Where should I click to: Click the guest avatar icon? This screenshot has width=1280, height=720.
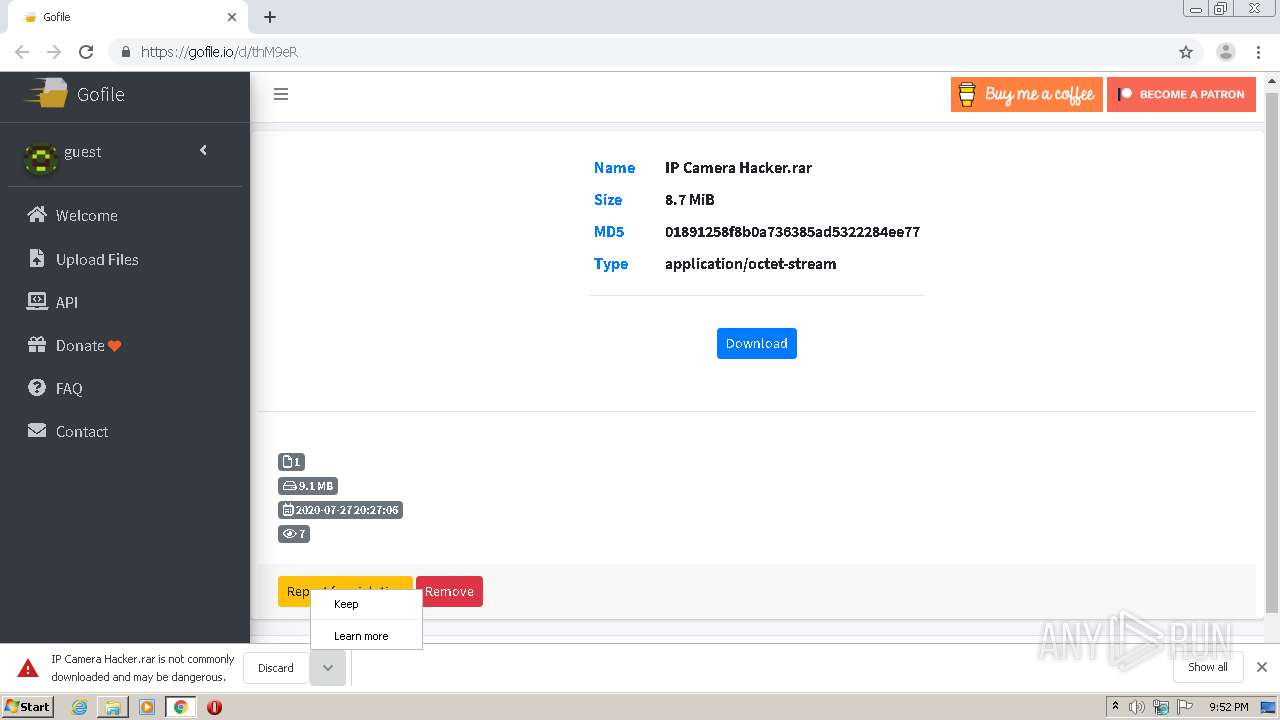[x=40, y=157]
